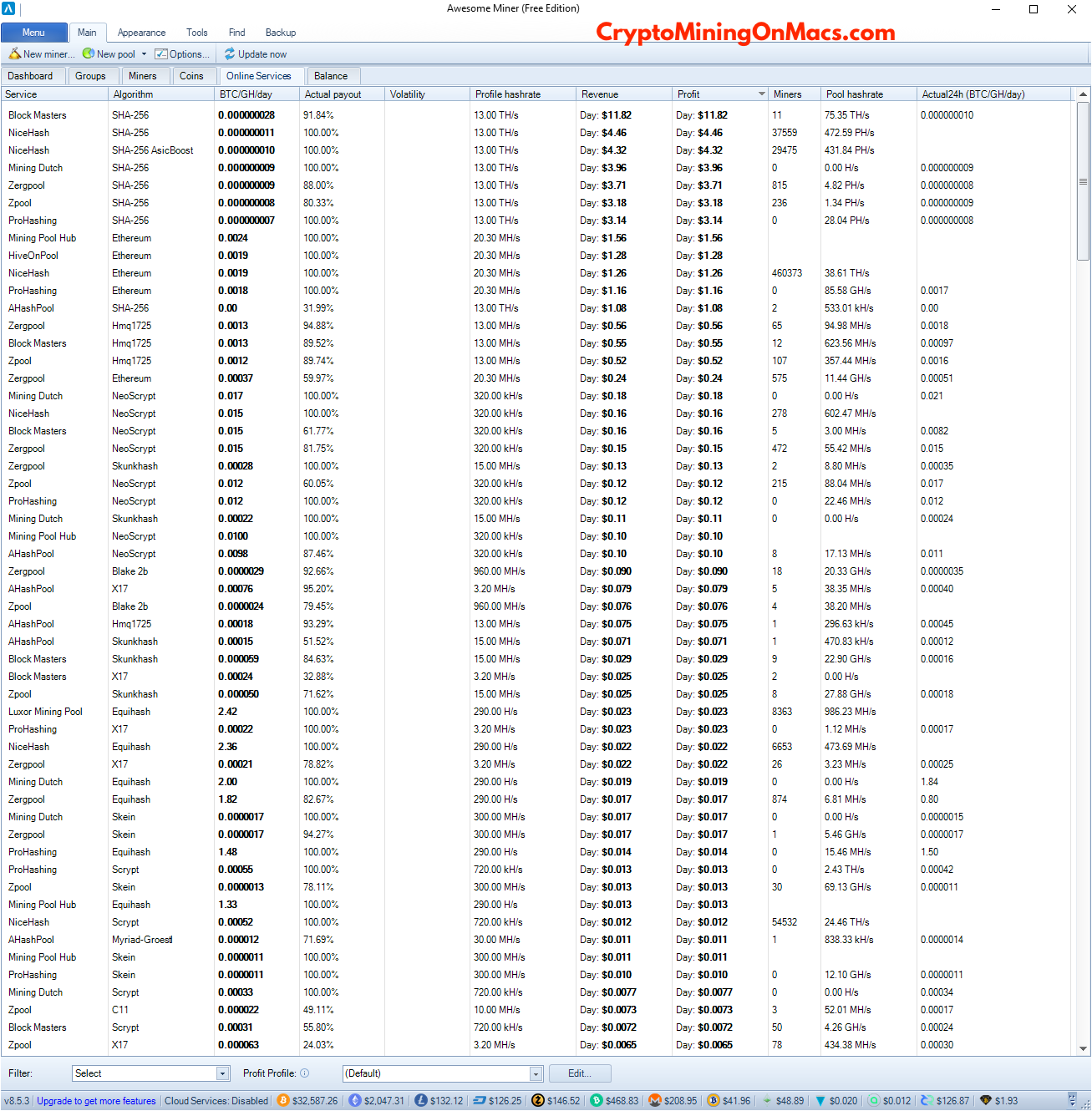Click the Litecoin icon showing $132.12
This screenshot has width=1092, height=1111.
click(421, 1101)
